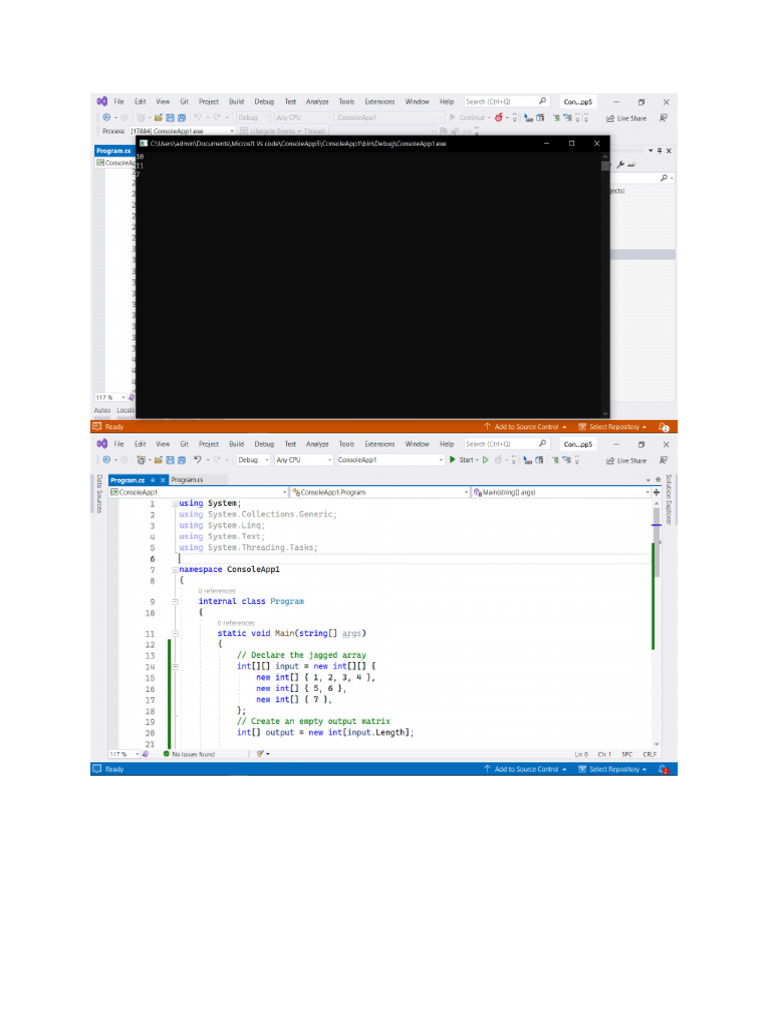This screenshot has width=768, height=1024.
Task: Click the Save All icon in lower window toolbar
Action: pos(181,460)
